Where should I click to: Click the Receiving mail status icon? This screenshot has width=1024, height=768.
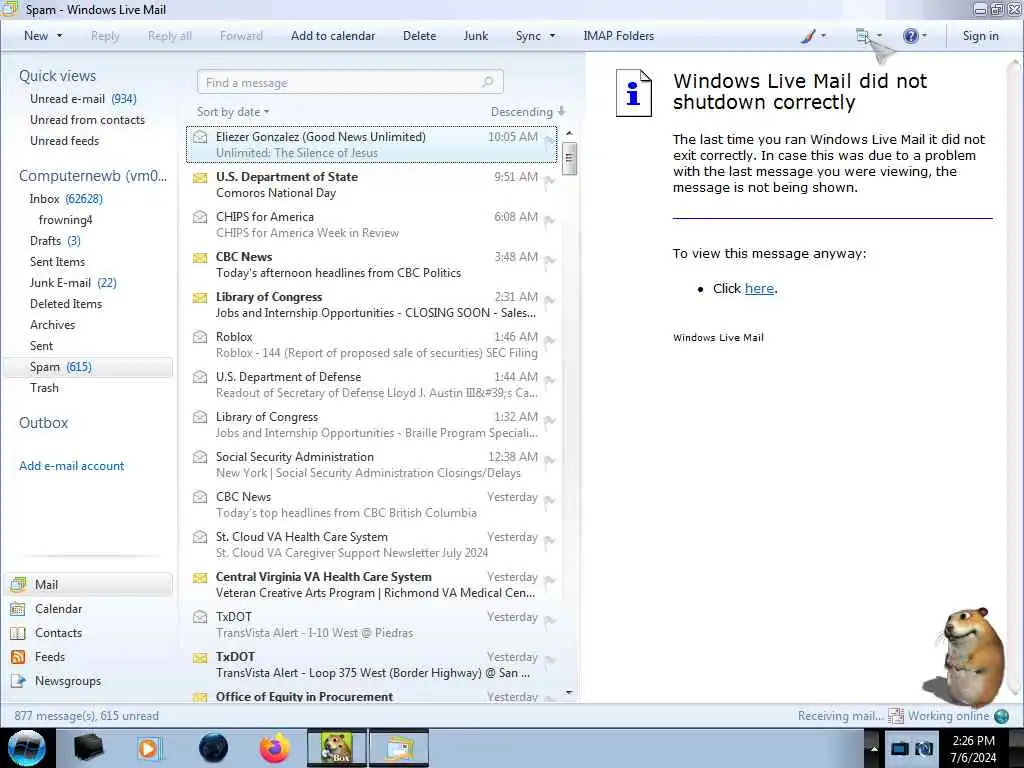click(x=895, y=716)
